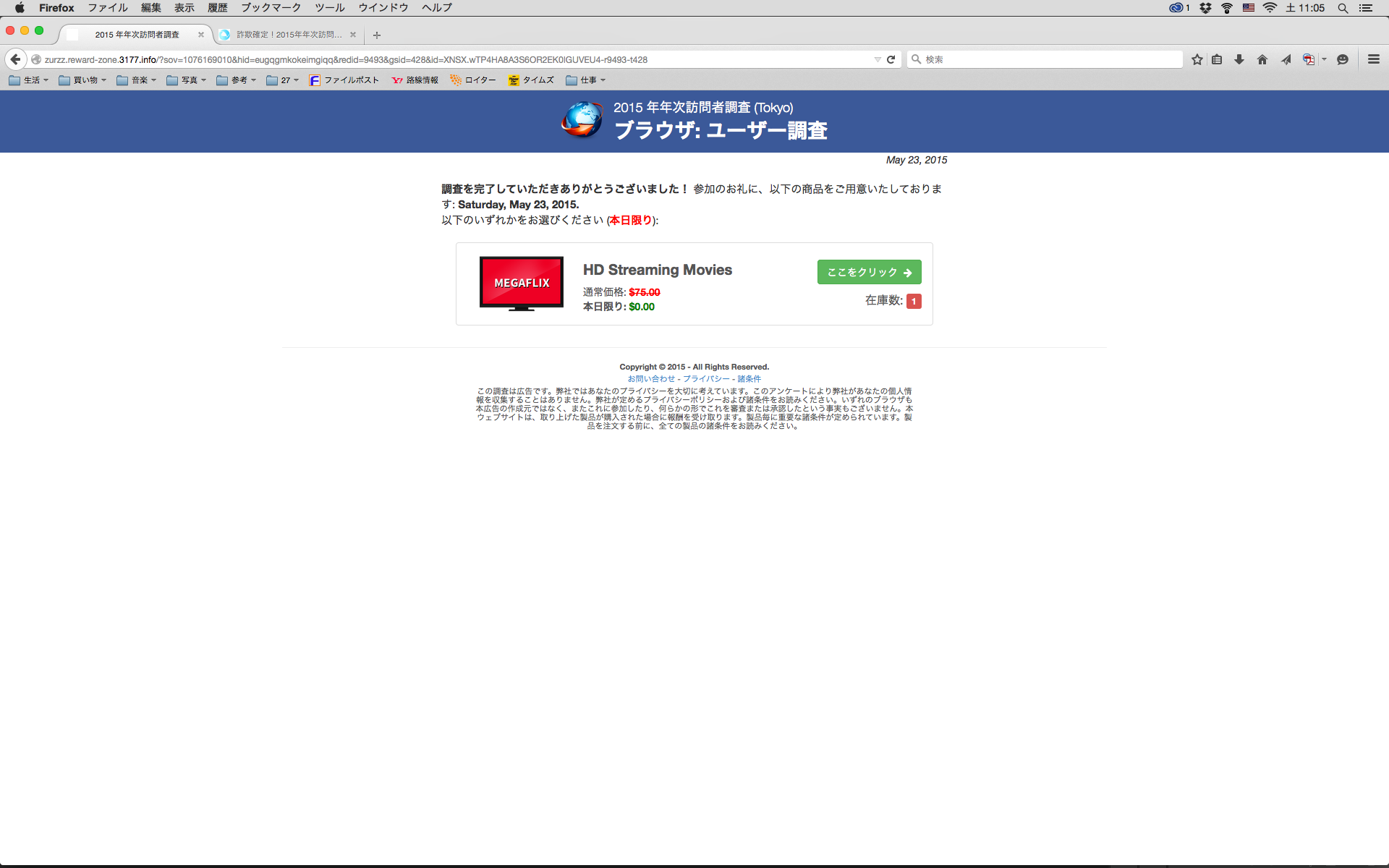Open the ブックマーク menu
Screen dimensions: 1389x868
(x=271, y=8)
